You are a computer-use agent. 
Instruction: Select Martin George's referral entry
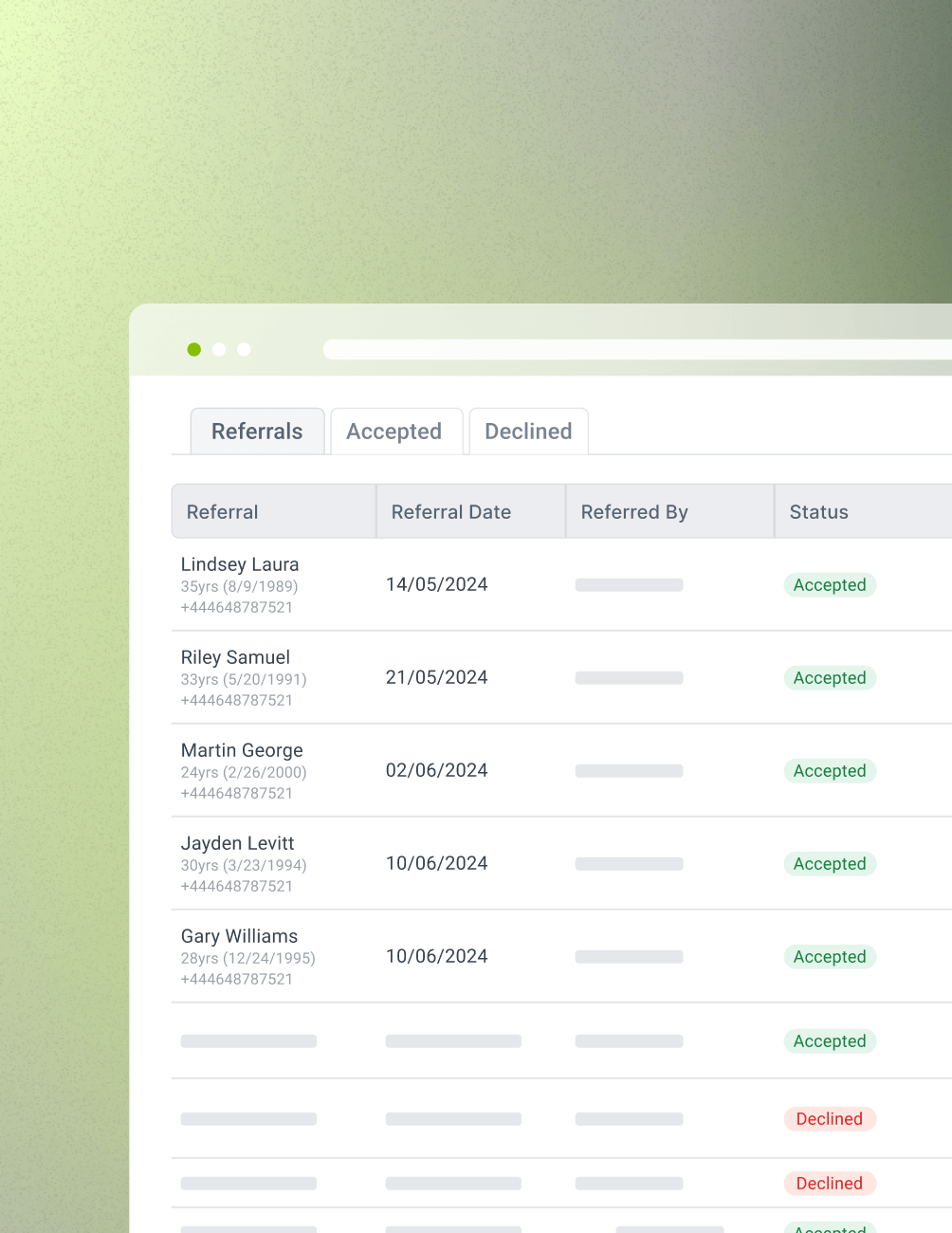pyautogui.click(x=242, y=751)
